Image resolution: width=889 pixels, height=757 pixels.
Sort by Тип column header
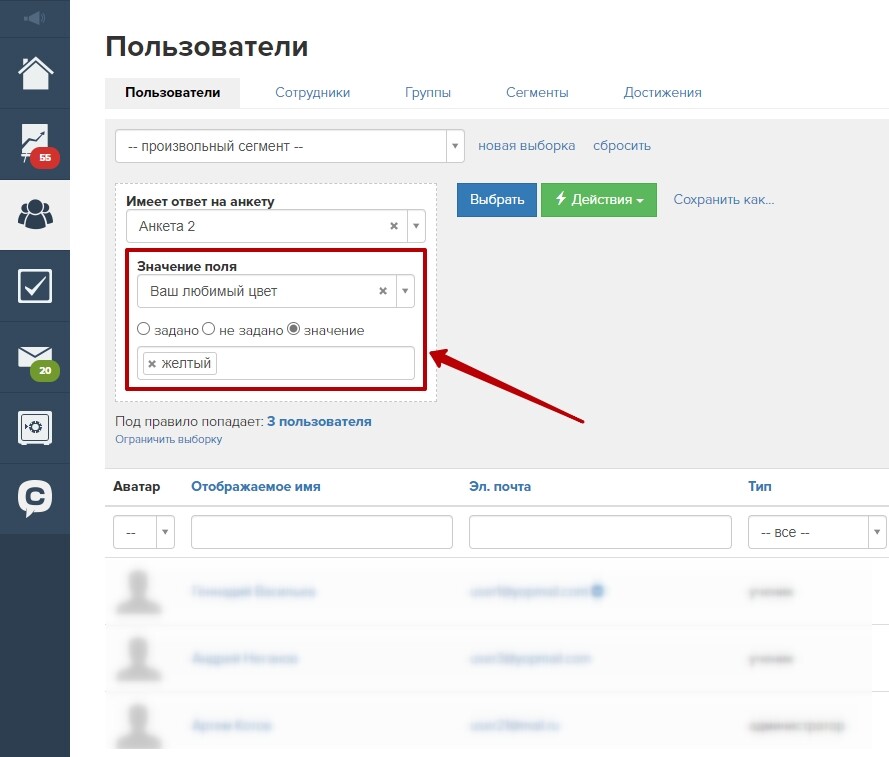click(759, 487)
